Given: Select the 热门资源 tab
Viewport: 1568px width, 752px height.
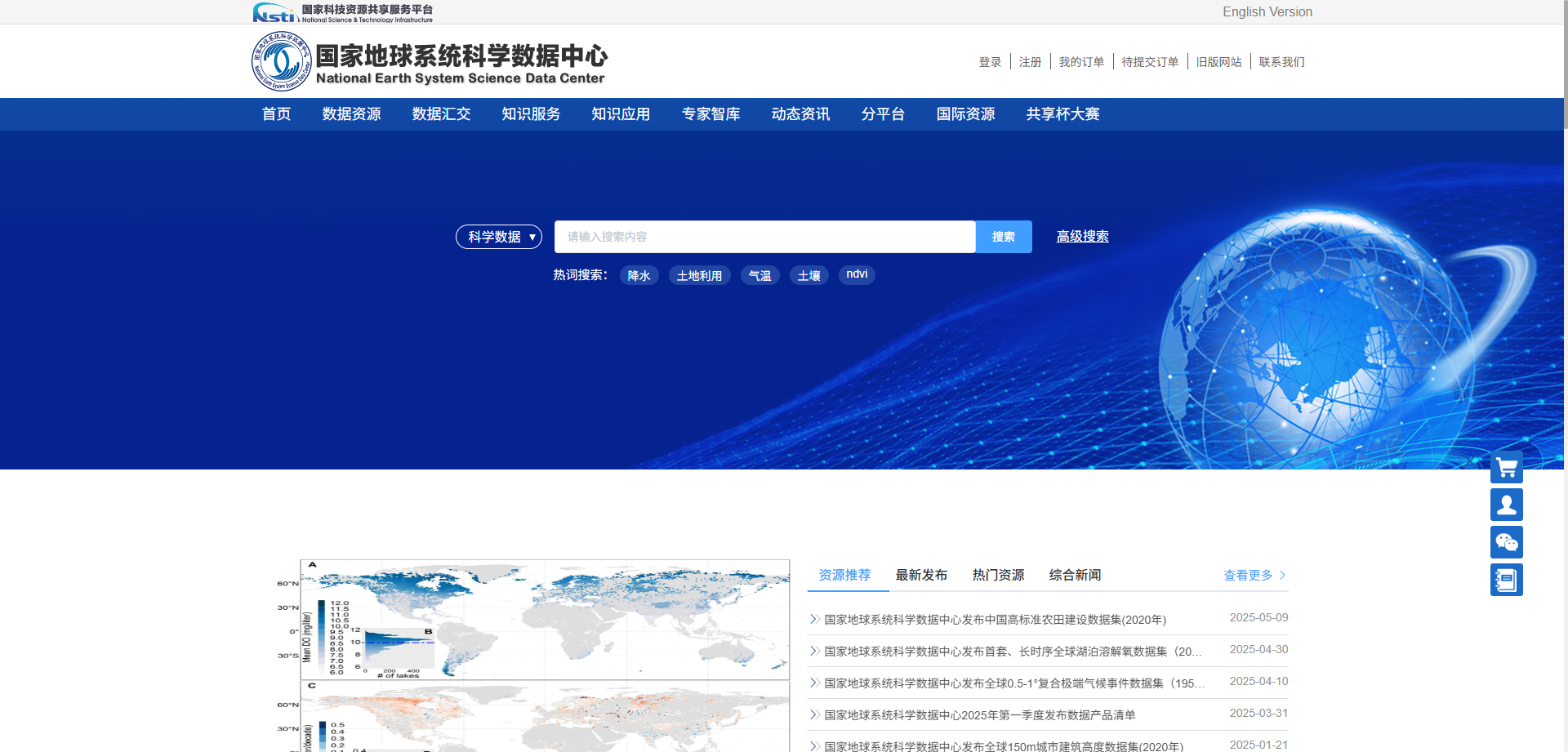Looking at the screenshot, I should point(999,575).
